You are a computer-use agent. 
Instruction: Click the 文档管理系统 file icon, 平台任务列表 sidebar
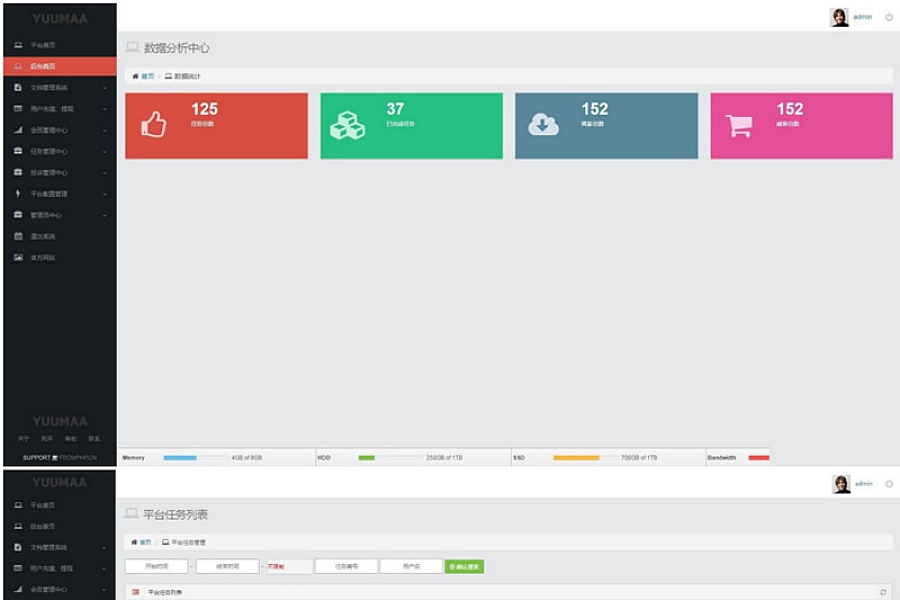(x=18, y=547)
